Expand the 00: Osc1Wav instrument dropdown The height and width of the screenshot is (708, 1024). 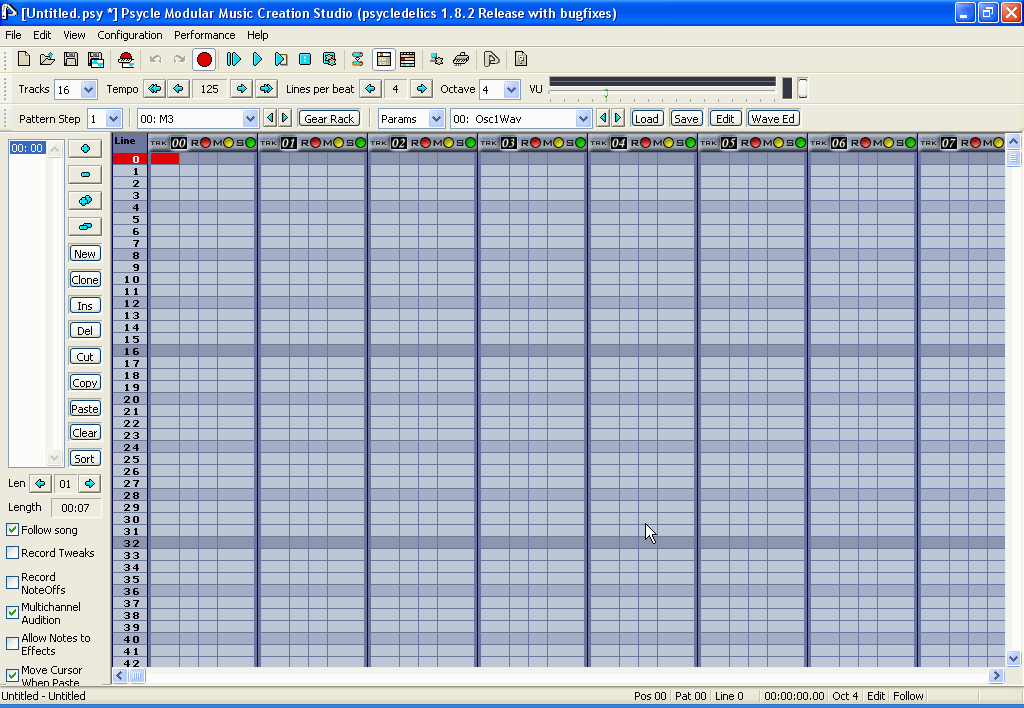[x=583, y=119]
